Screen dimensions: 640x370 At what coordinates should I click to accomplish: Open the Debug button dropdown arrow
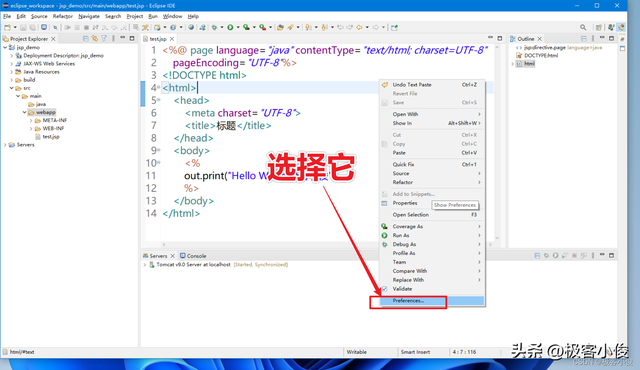222,27
